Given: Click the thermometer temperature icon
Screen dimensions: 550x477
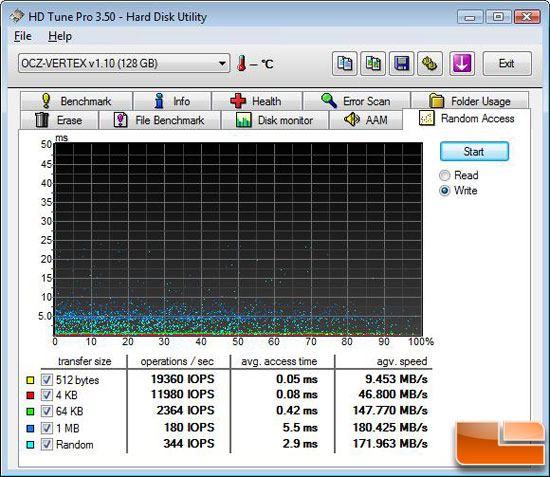Looking at the screenshot, I should 241,63.
